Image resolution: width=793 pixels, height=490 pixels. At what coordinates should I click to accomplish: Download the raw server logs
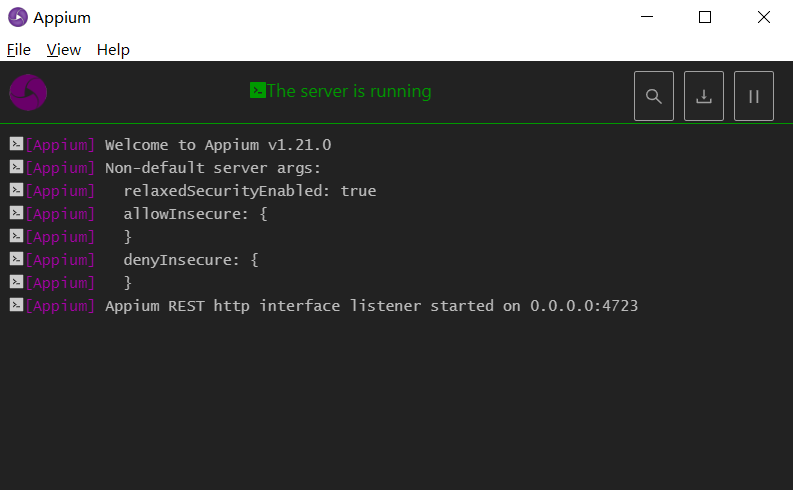(704, 96)
